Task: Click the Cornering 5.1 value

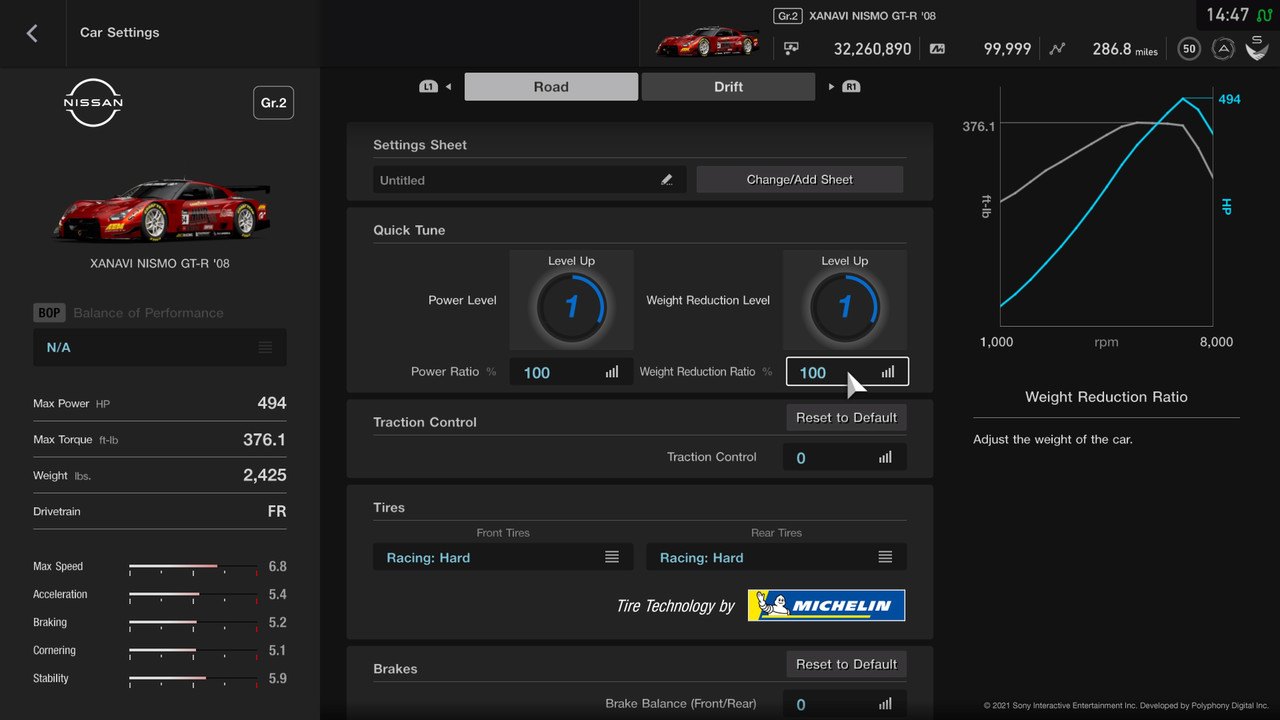Action: (x=277, y=650)
